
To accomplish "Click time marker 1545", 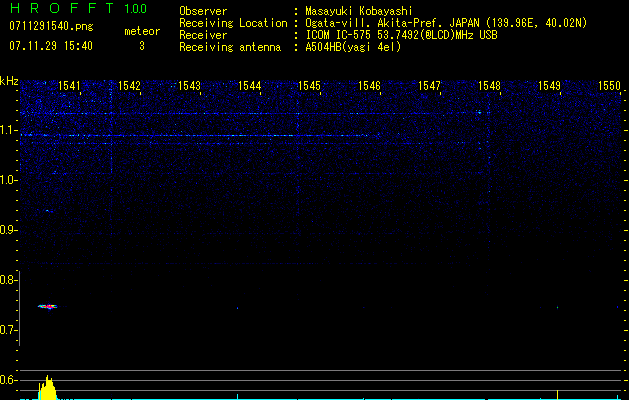I will tap(309, 85).
